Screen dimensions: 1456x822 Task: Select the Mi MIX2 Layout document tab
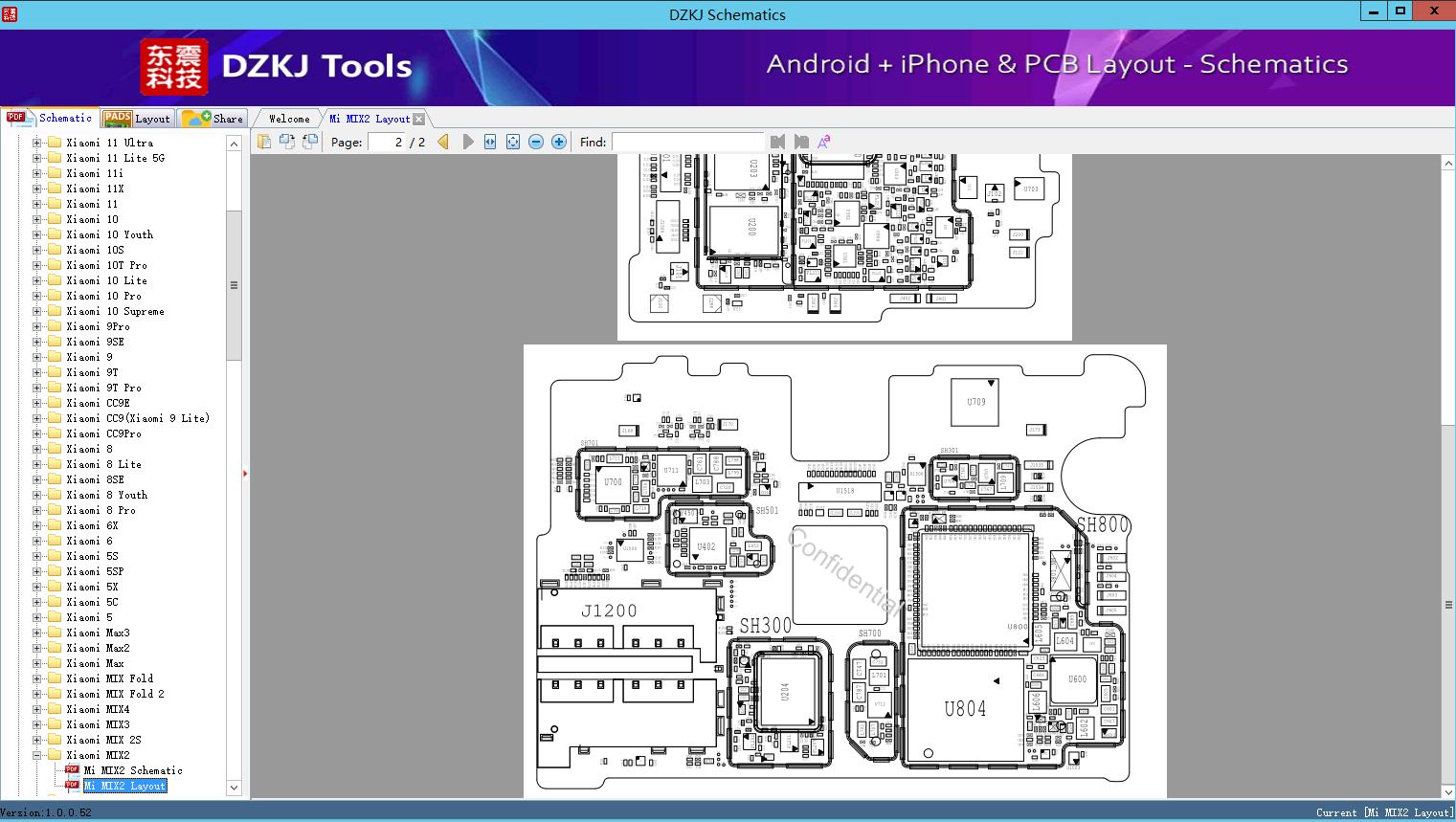point(370,119)
